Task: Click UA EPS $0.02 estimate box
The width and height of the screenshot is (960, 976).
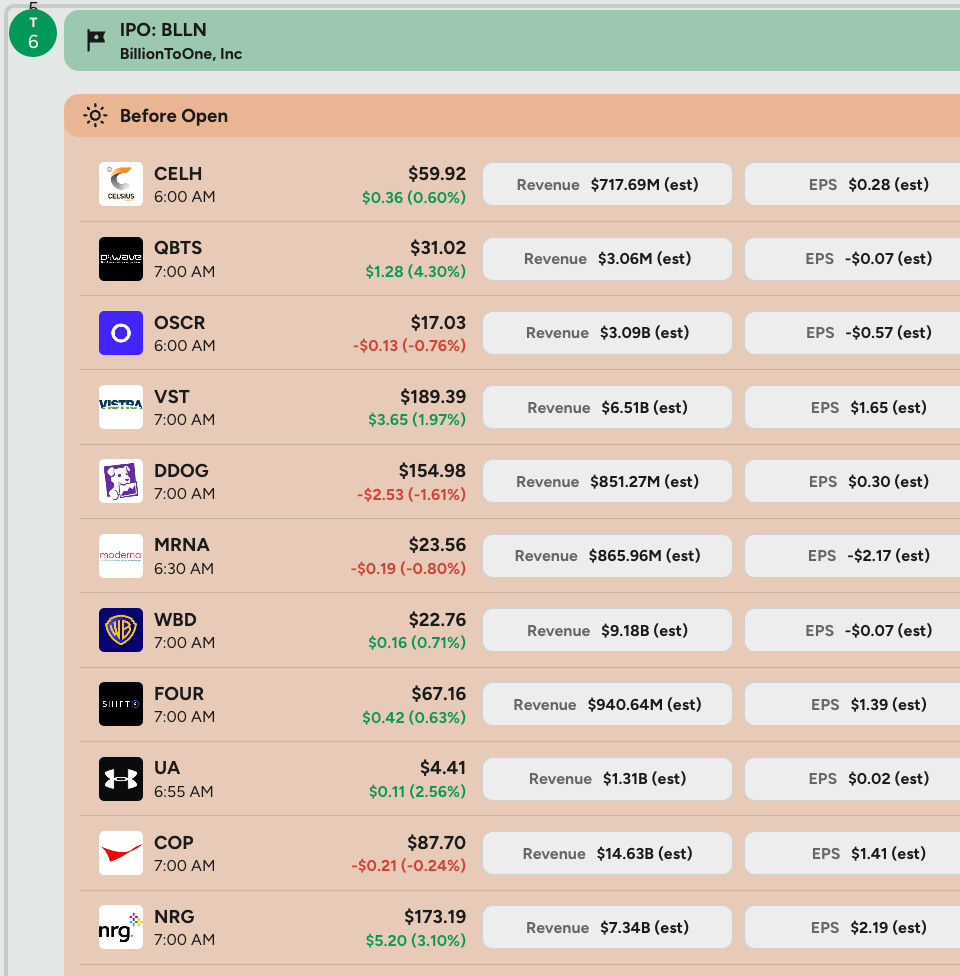Action: [852, 779]
